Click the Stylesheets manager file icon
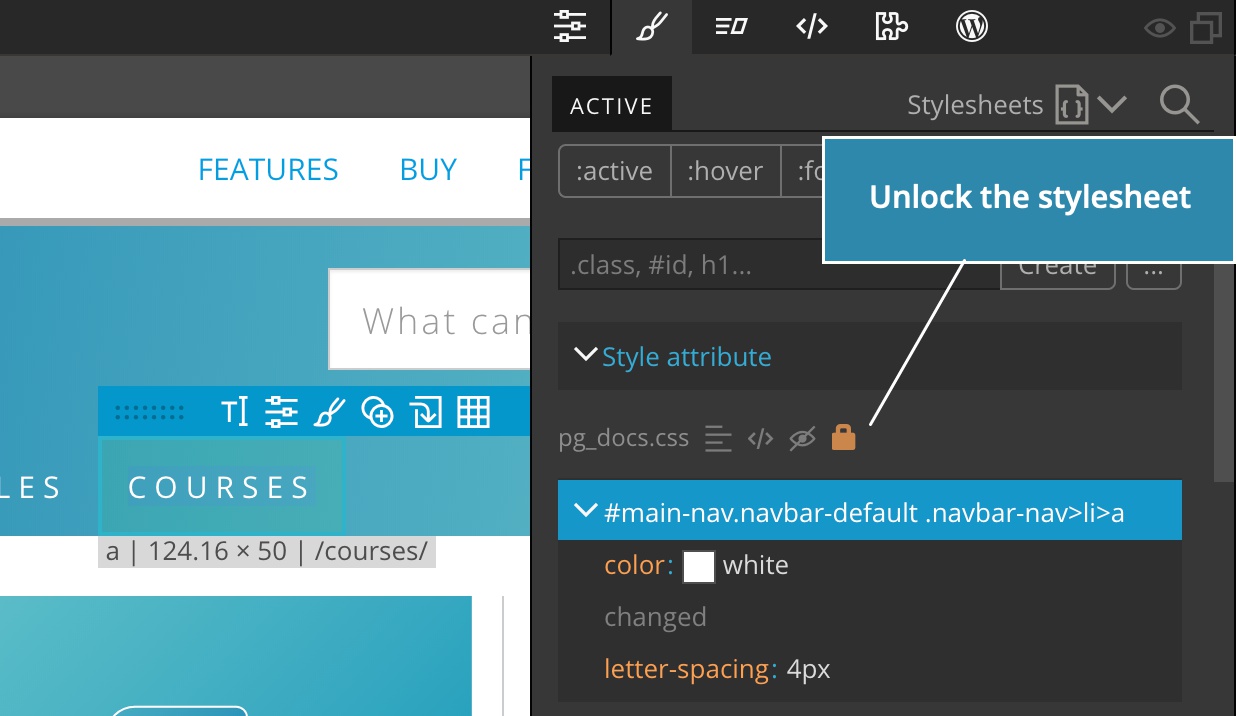The height and width of the screenshot is (716, 1236). [1072, 104]
